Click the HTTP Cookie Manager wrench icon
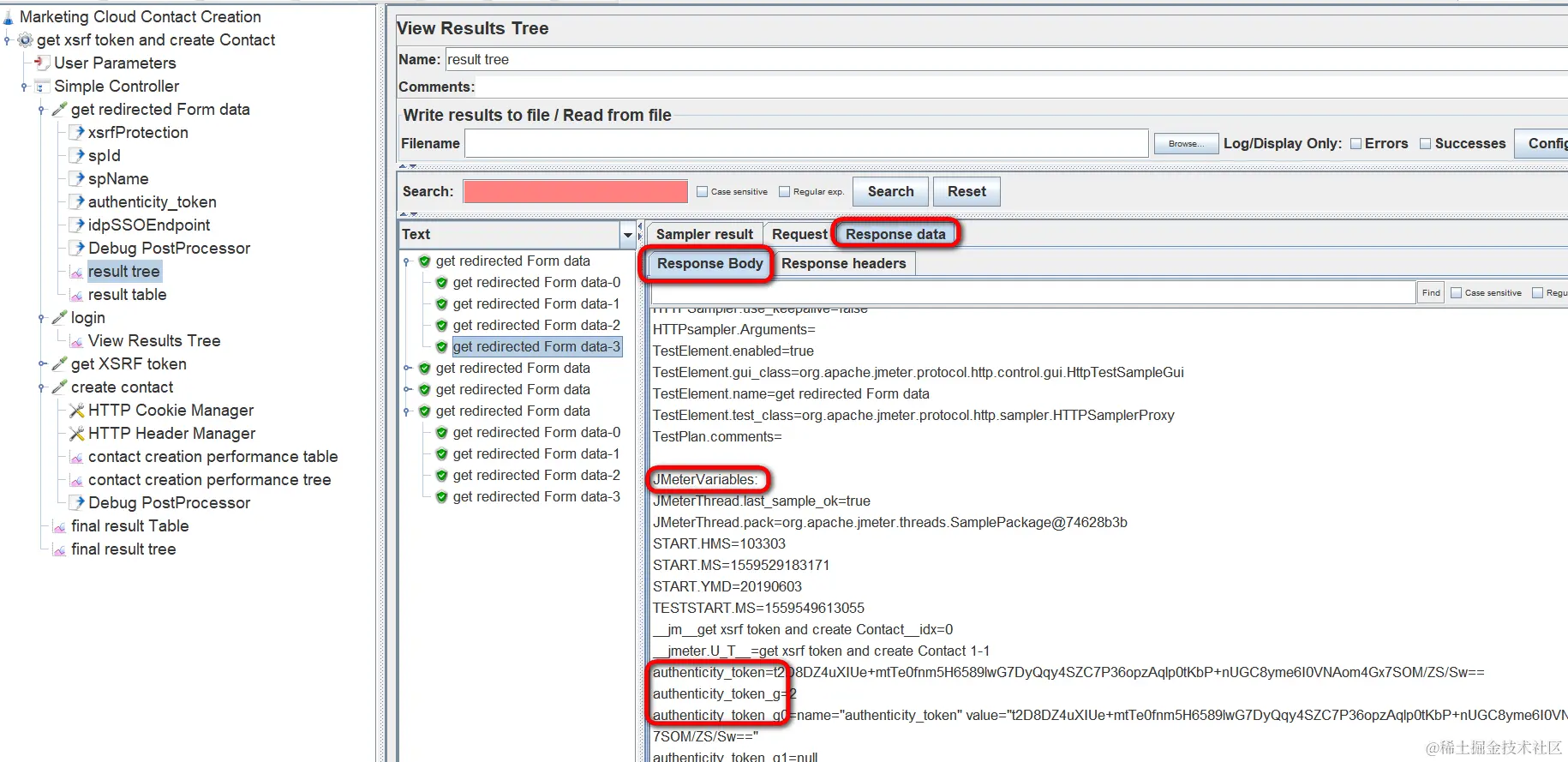 [x=77, y=411]
